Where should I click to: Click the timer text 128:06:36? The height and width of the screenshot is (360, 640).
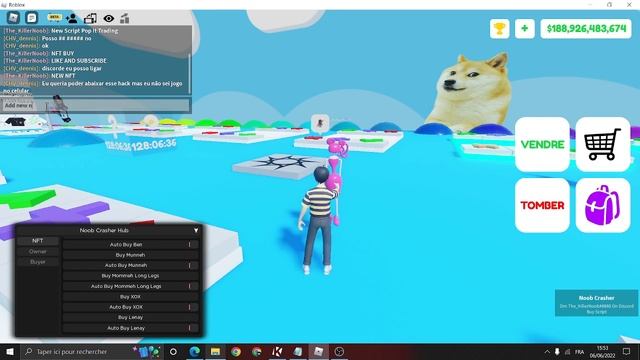(154, 144)
